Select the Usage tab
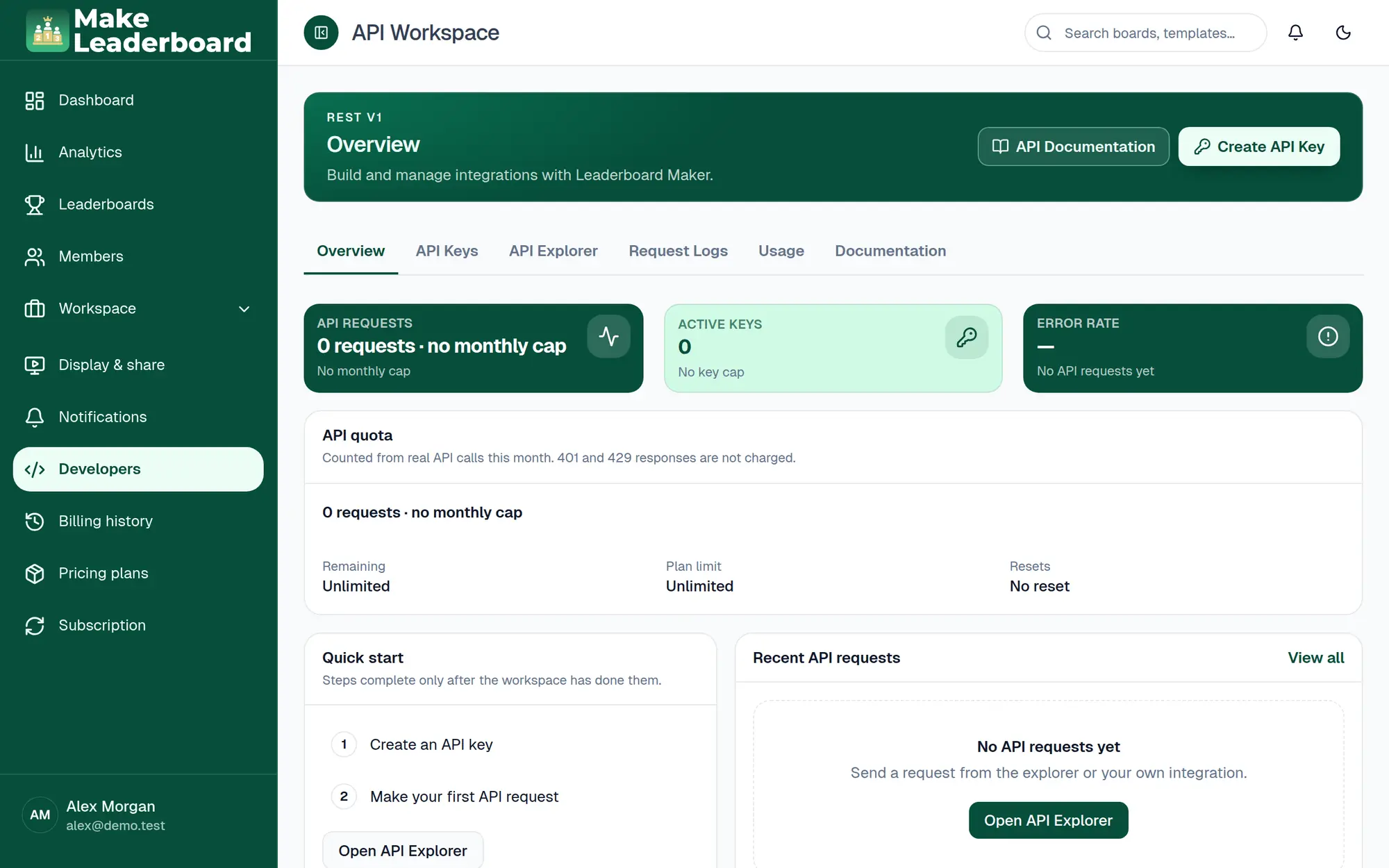Screen dimensions: 1389x868 click(x=781, y=251)
